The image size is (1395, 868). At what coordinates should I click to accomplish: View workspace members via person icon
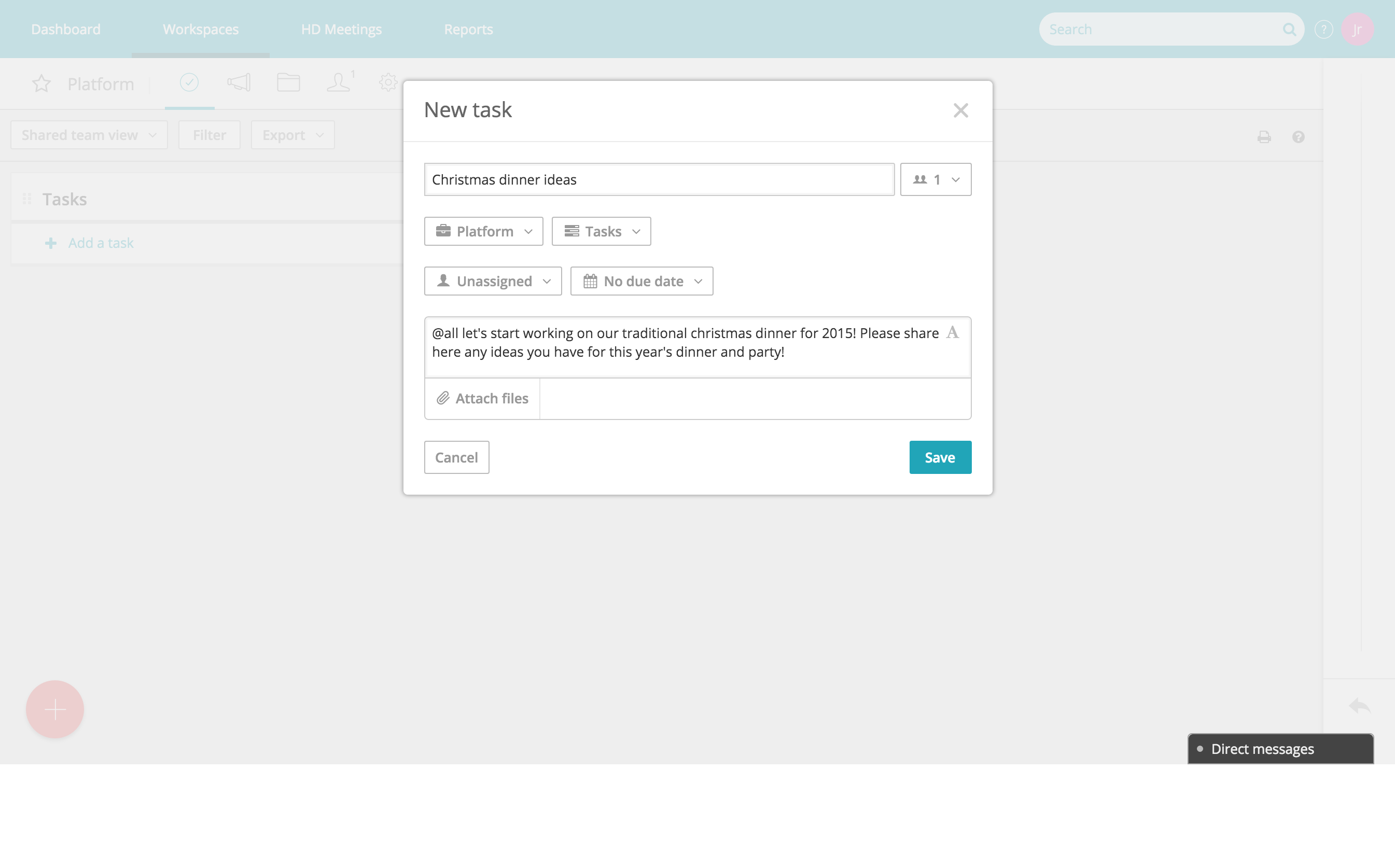[338, 82]
